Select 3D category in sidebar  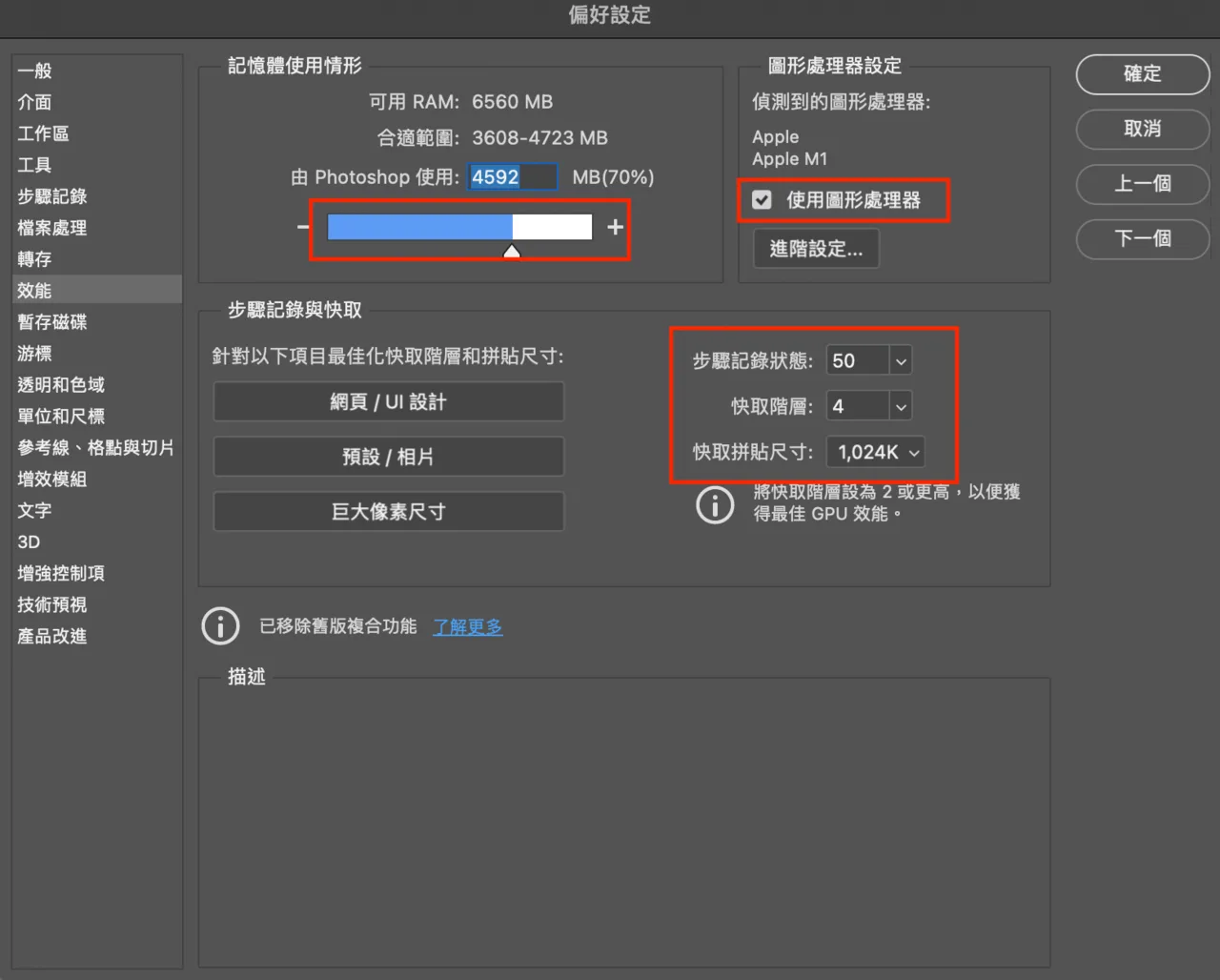(96, 542)
